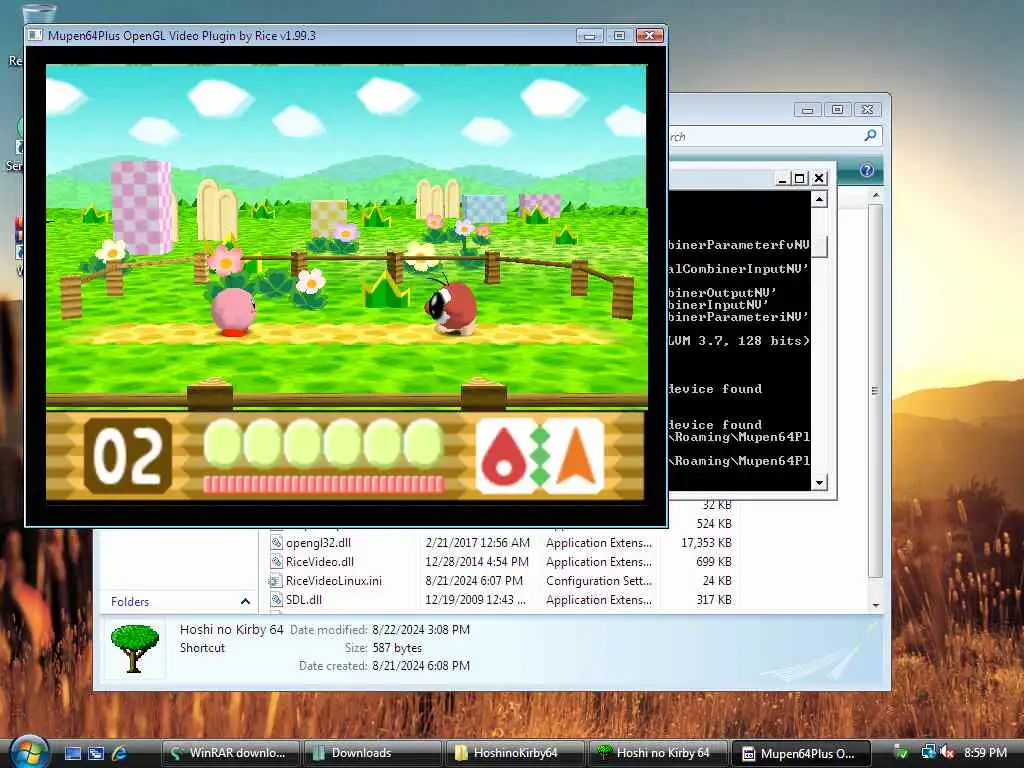
Task: Switch to Downloads taskbar button
Action: pos(373,753)
